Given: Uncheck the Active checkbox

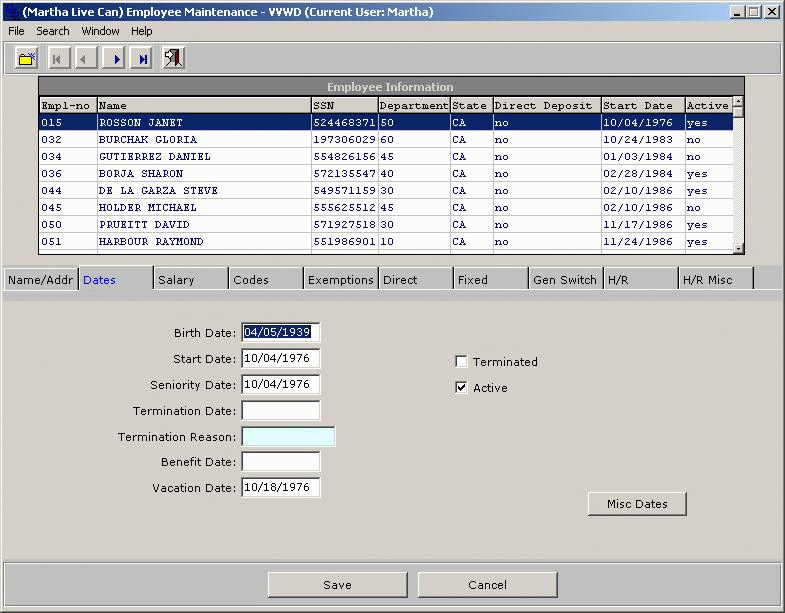Looking at the screenshot, I should point(461,388).
